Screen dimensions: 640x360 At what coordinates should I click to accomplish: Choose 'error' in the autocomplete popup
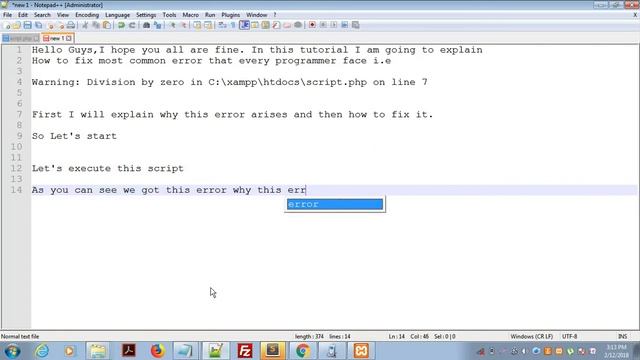coord(335,204)
